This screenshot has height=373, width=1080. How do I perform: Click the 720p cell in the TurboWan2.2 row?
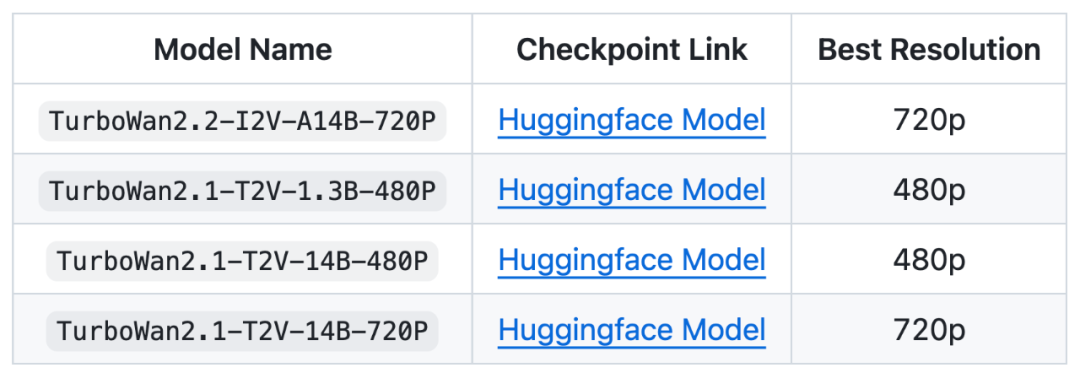coord(929,120)
